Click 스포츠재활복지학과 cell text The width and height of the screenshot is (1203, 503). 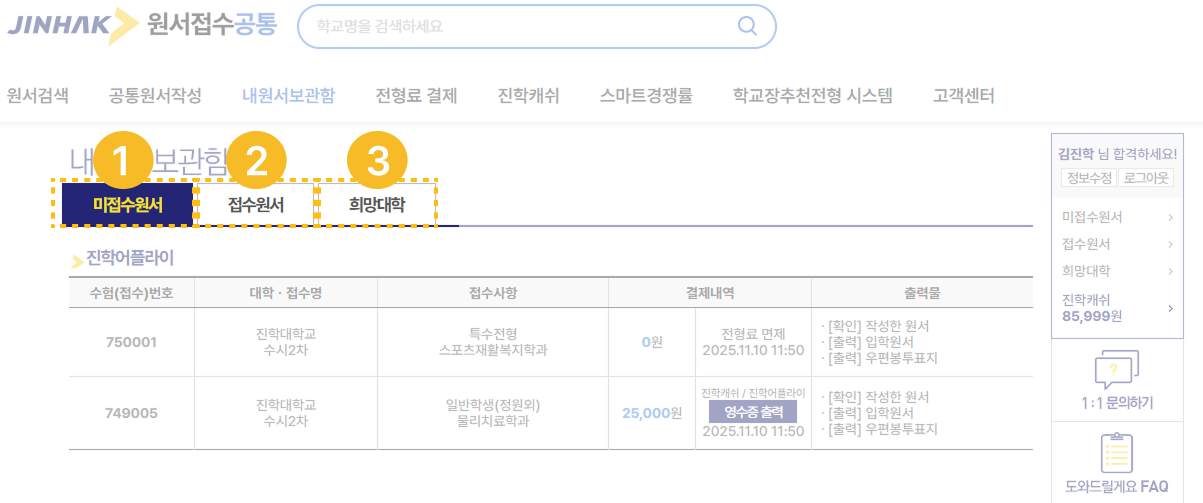tap(493, 350)
